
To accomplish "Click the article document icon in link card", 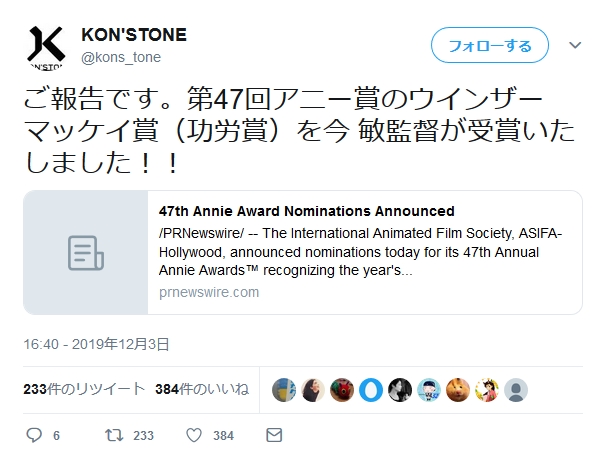I will [85, 253].
